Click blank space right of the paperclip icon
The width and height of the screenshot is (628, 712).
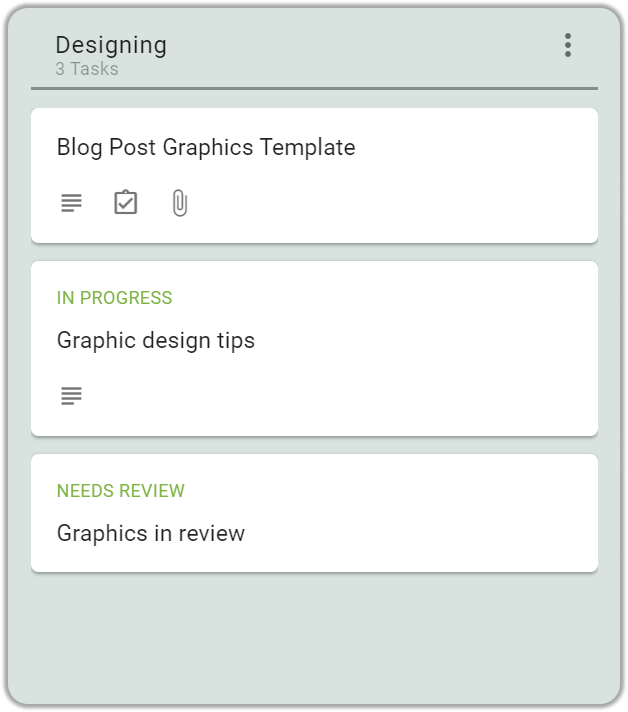point(391,203)
